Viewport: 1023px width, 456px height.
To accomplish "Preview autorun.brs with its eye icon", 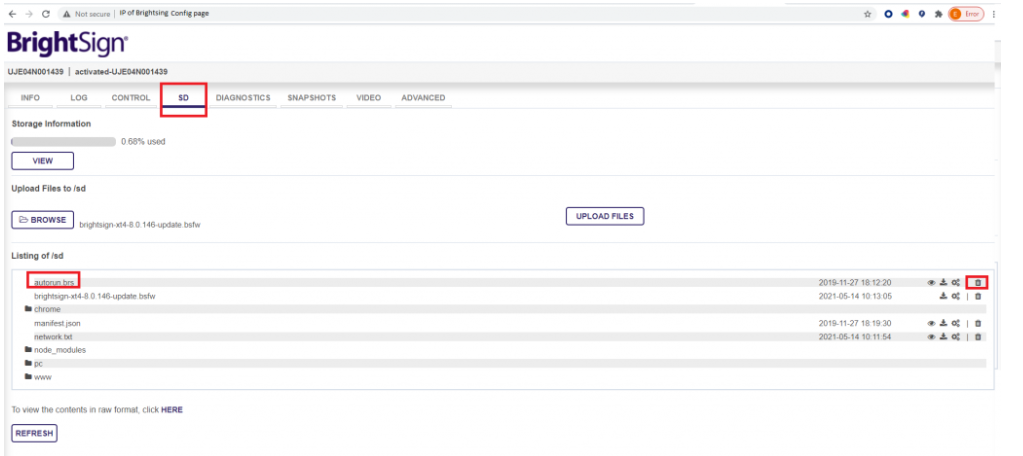I will [931, 282].
